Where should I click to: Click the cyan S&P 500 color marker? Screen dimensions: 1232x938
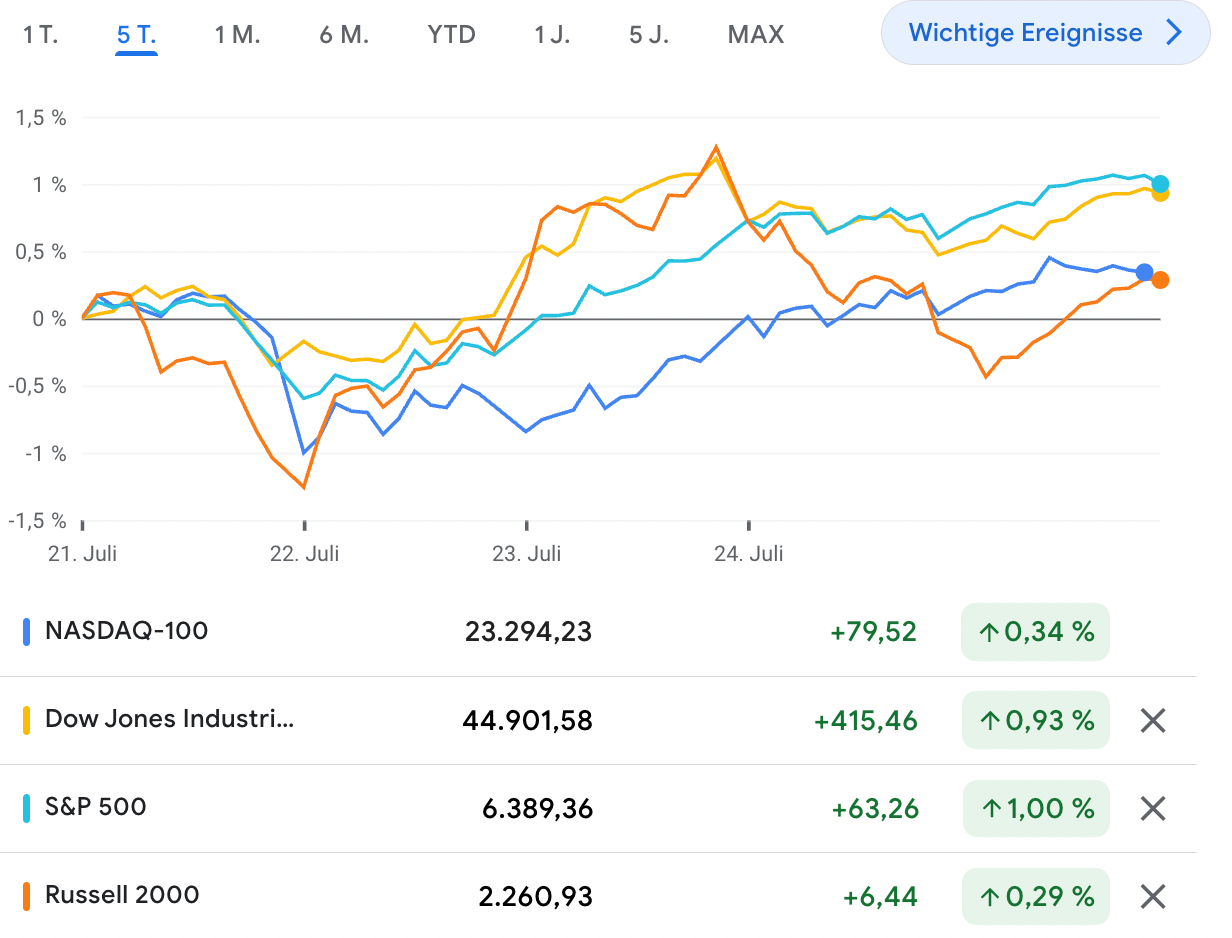pyautogui.click(x=26, y=808)
